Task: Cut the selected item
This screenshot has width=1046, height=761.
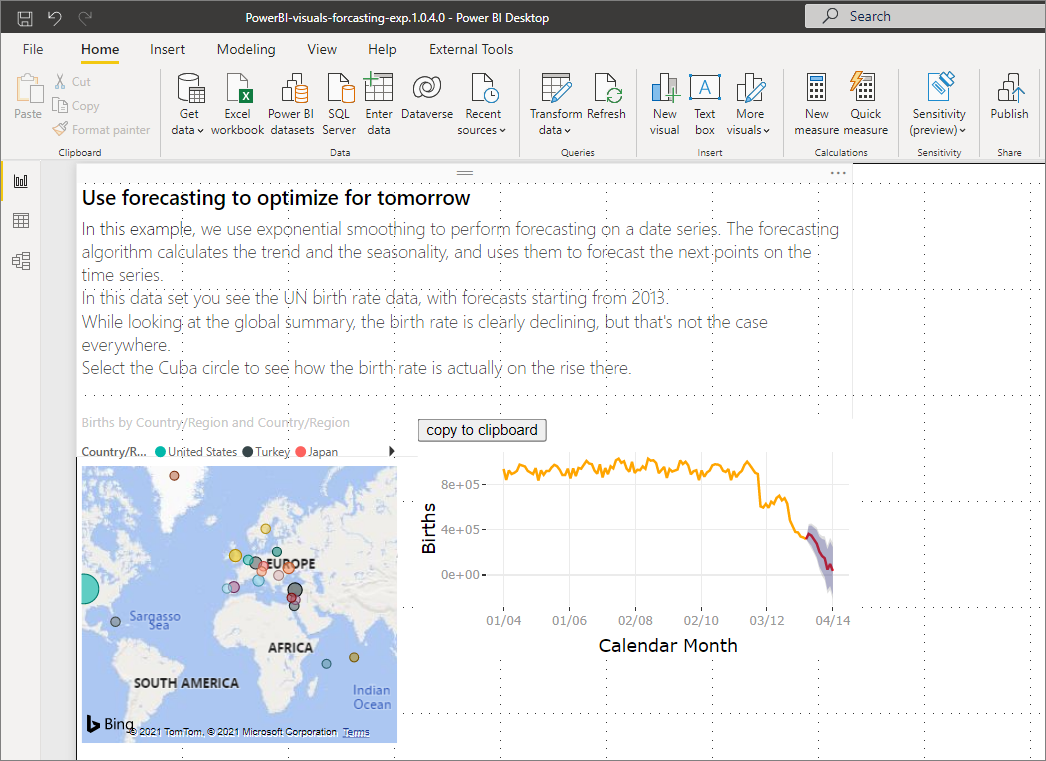Action: [72, 81]
